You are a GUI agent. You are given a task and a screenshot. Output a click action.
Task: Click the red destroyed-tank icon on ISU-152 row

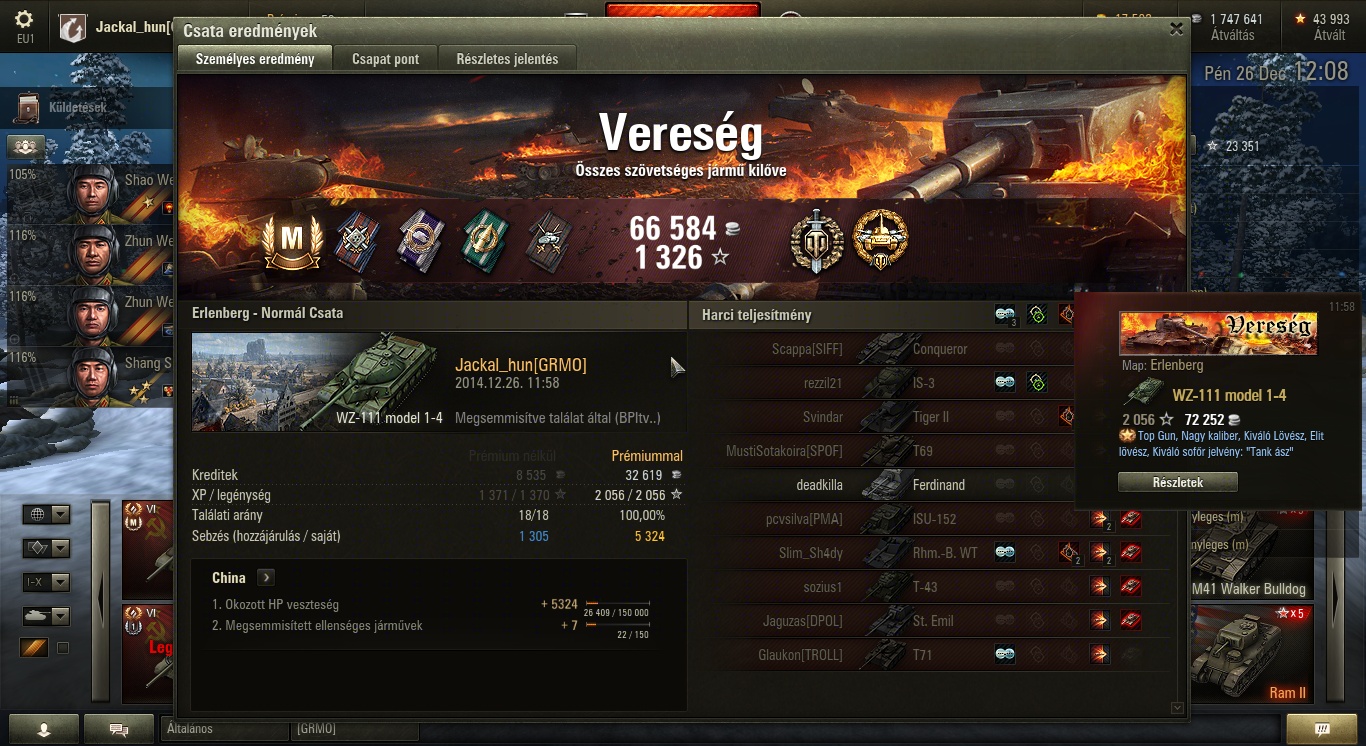tap(1131, 519)
